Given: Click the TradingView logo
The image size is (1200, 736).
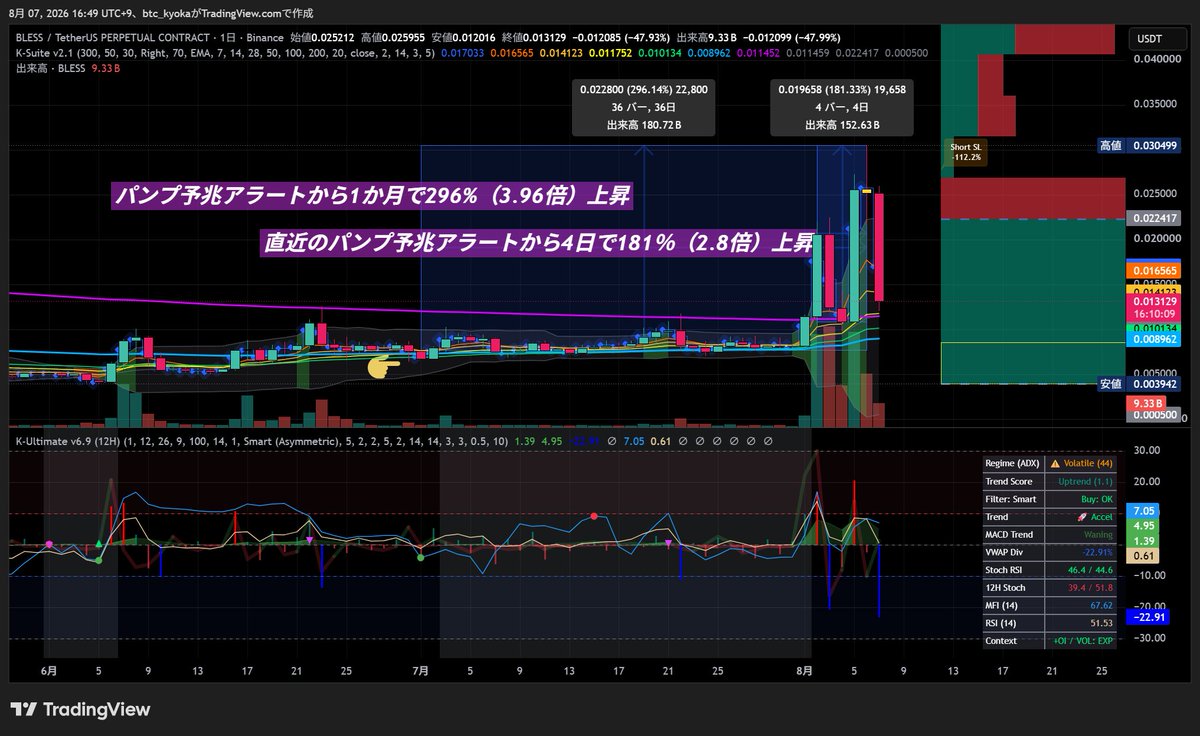Looking at the screenshot, I should coord(81,709).
